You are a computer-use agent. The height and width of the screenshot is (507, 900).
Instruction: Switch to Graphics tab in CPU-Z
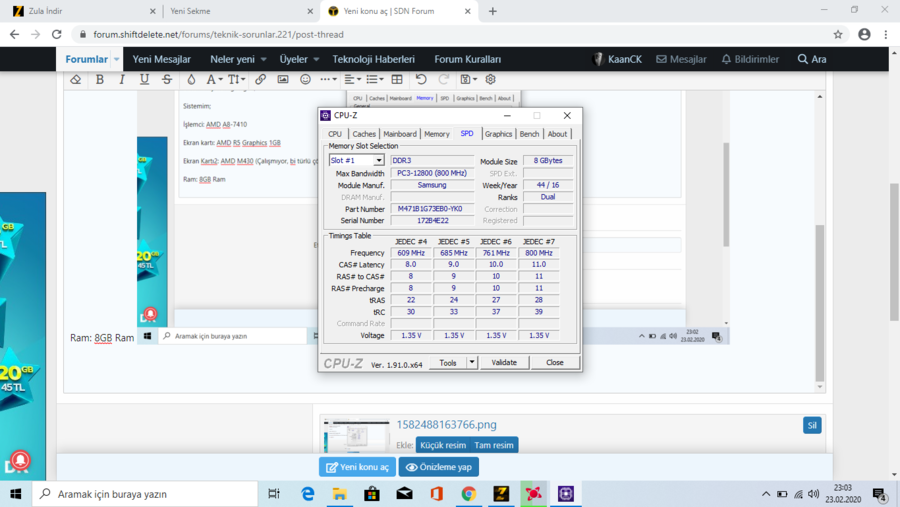click(x=498, y=134)
